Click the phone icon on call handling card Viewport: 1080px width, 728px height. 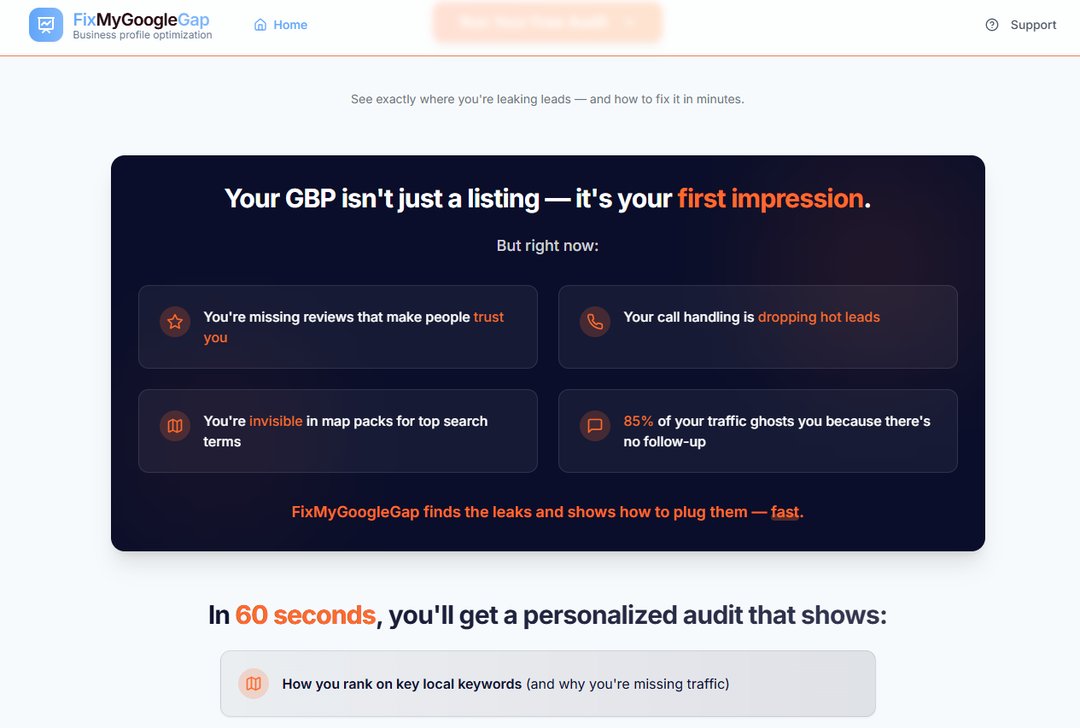[x=595, y=322]
